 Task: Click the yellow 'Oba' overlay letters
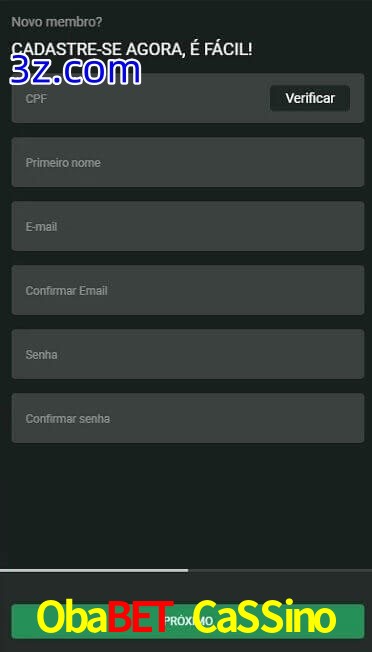[72, 618]
